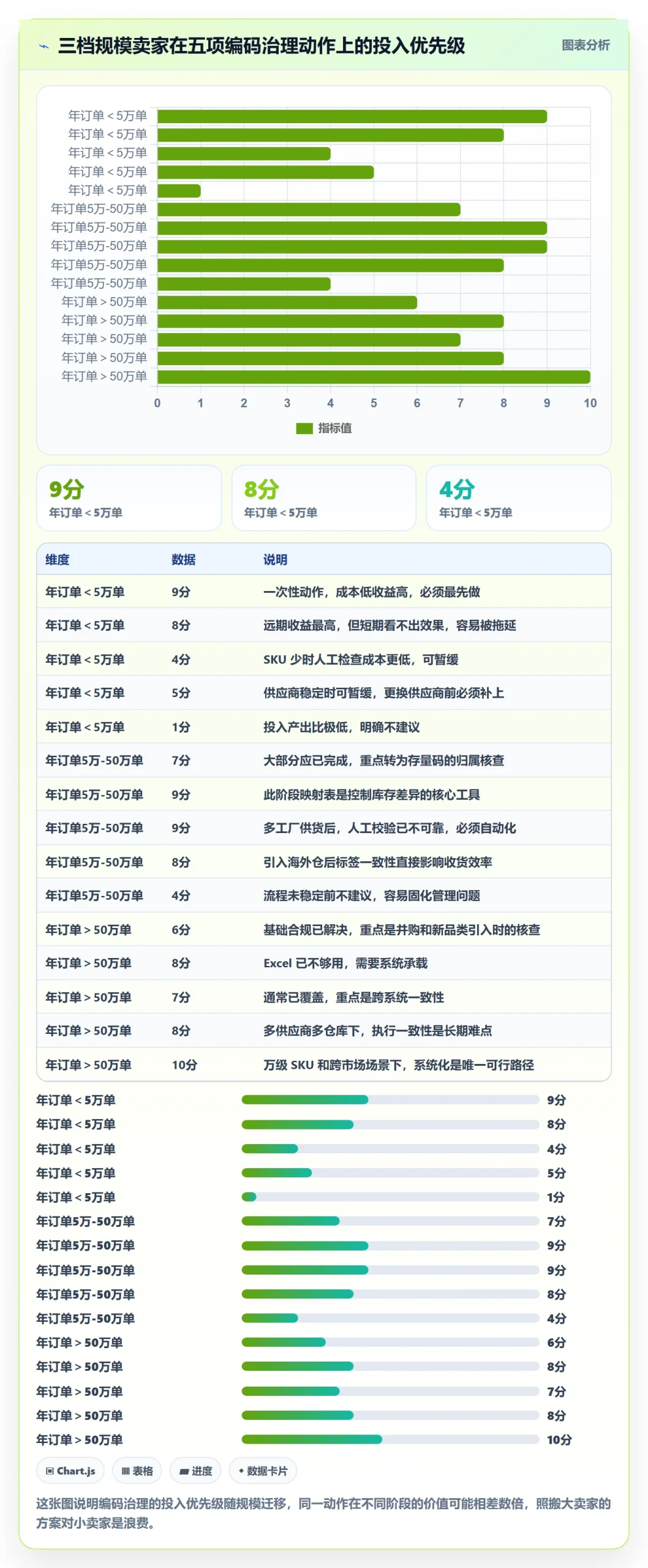Click the 6分 cell in the table

pyautogui.click(x=181, y=930)
